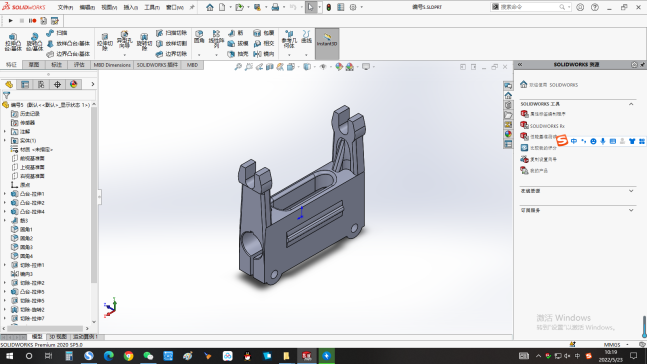This screenshot has height=364, width=647.
Task: Toggle the hide/show items eye icon
Action: (323, 67)
